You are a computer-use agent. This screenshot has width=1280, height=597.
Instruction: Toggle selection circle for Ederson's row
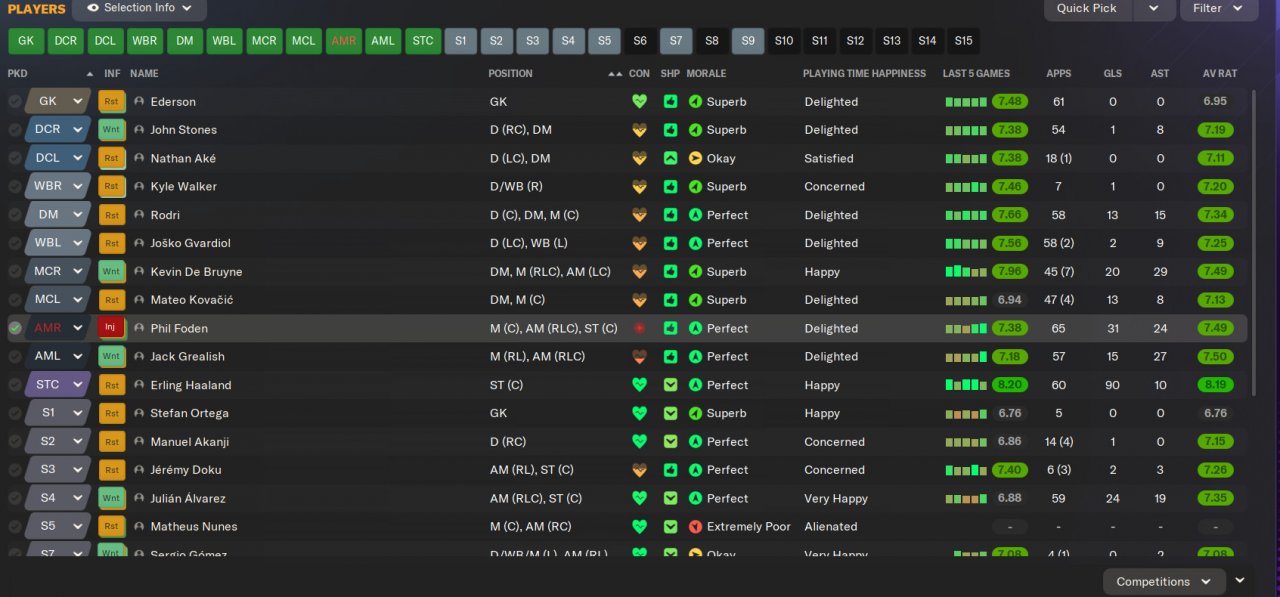[x=15, y=101]
